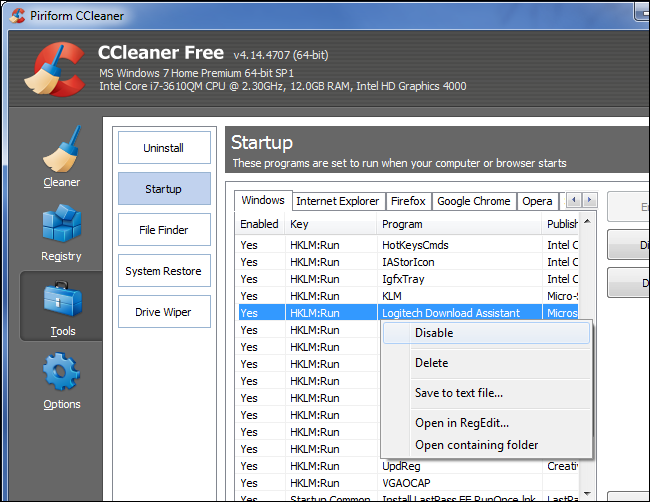This screenshot has height=502, width=650.
Task: Sort by the Publisher column header
Action: pyautogui.click(x=560, y=224)
